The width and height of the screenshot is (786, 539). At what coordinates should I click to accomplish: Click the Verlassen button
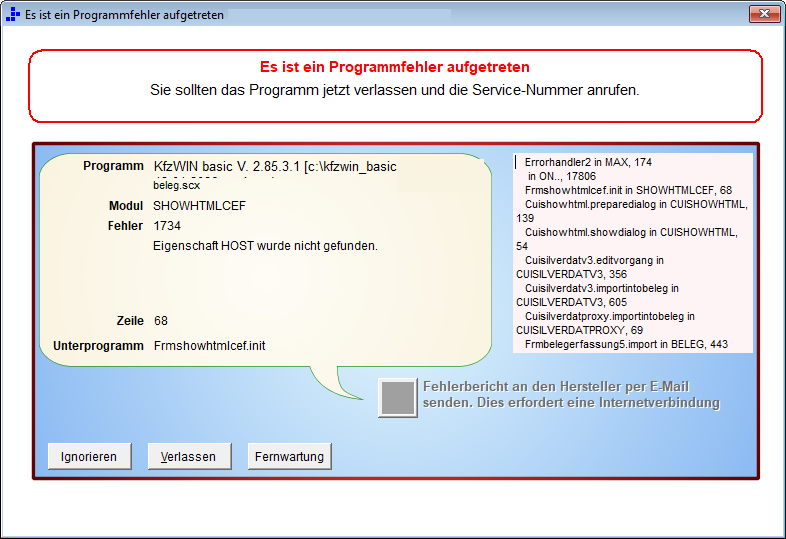click(189, 456)
